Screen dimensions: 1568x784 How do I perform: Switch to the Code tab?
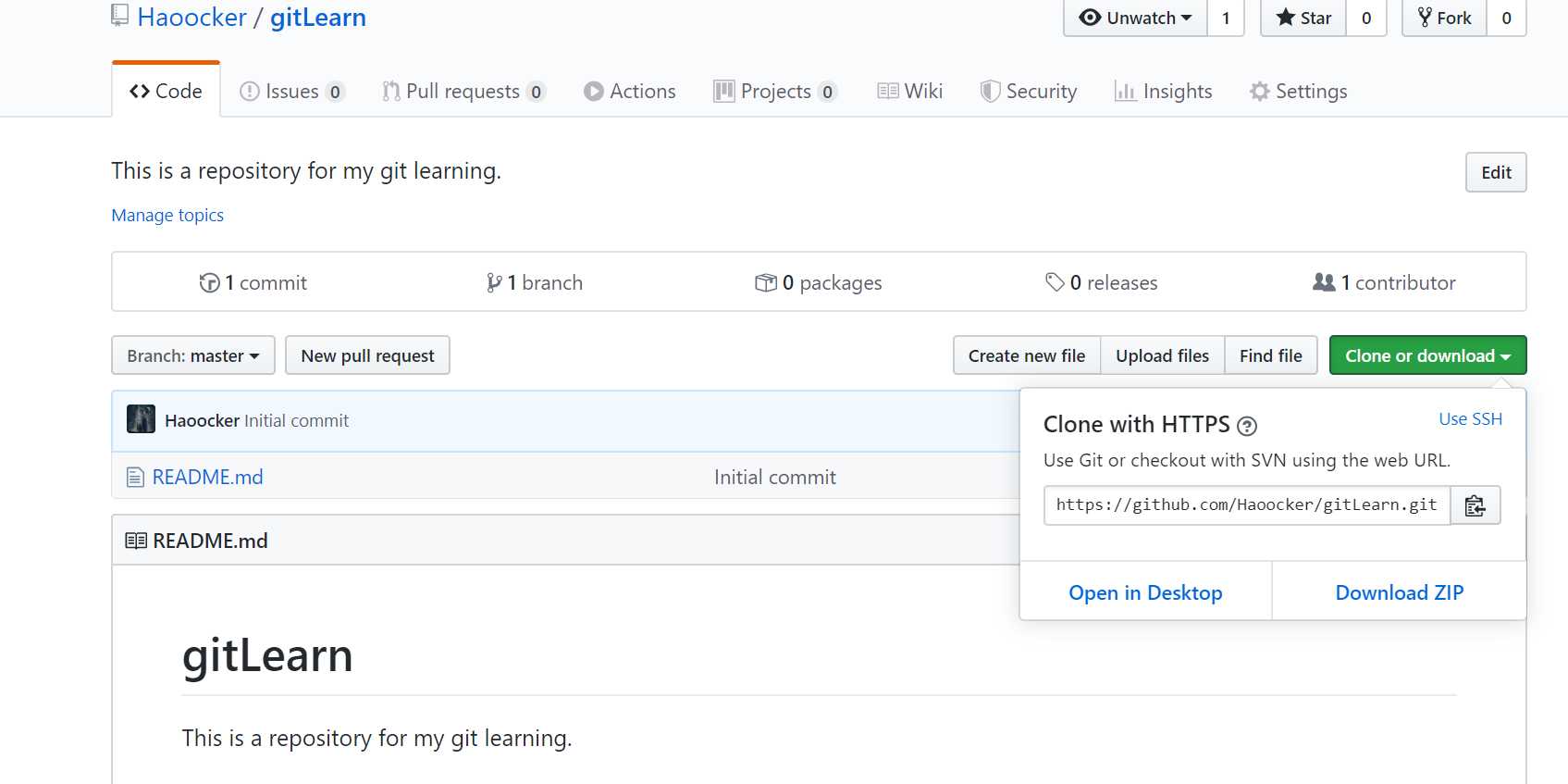(x=167, y=91)
